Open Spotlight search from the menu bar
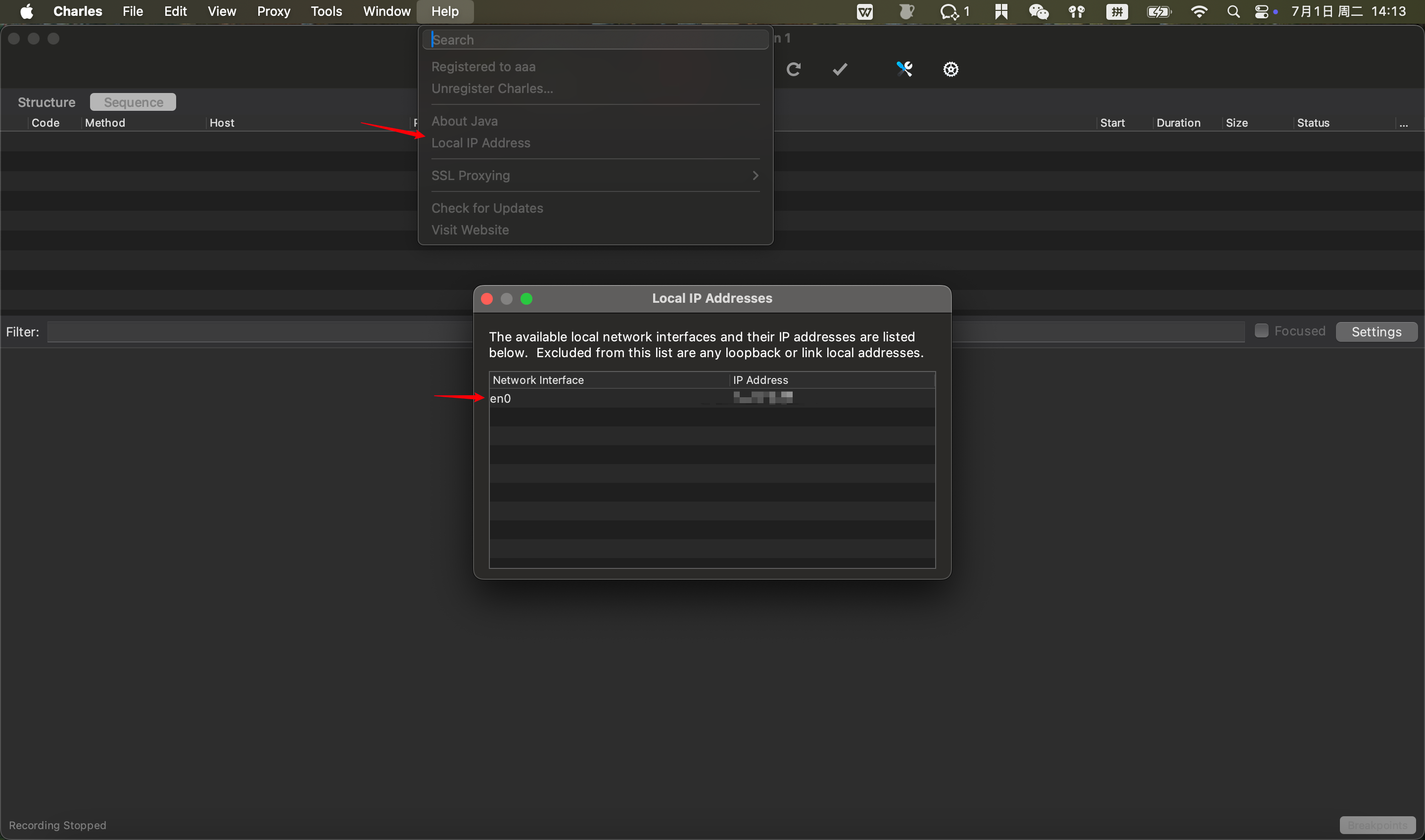The height and width of the screenshot is (840, 1425). [1234, 11]
